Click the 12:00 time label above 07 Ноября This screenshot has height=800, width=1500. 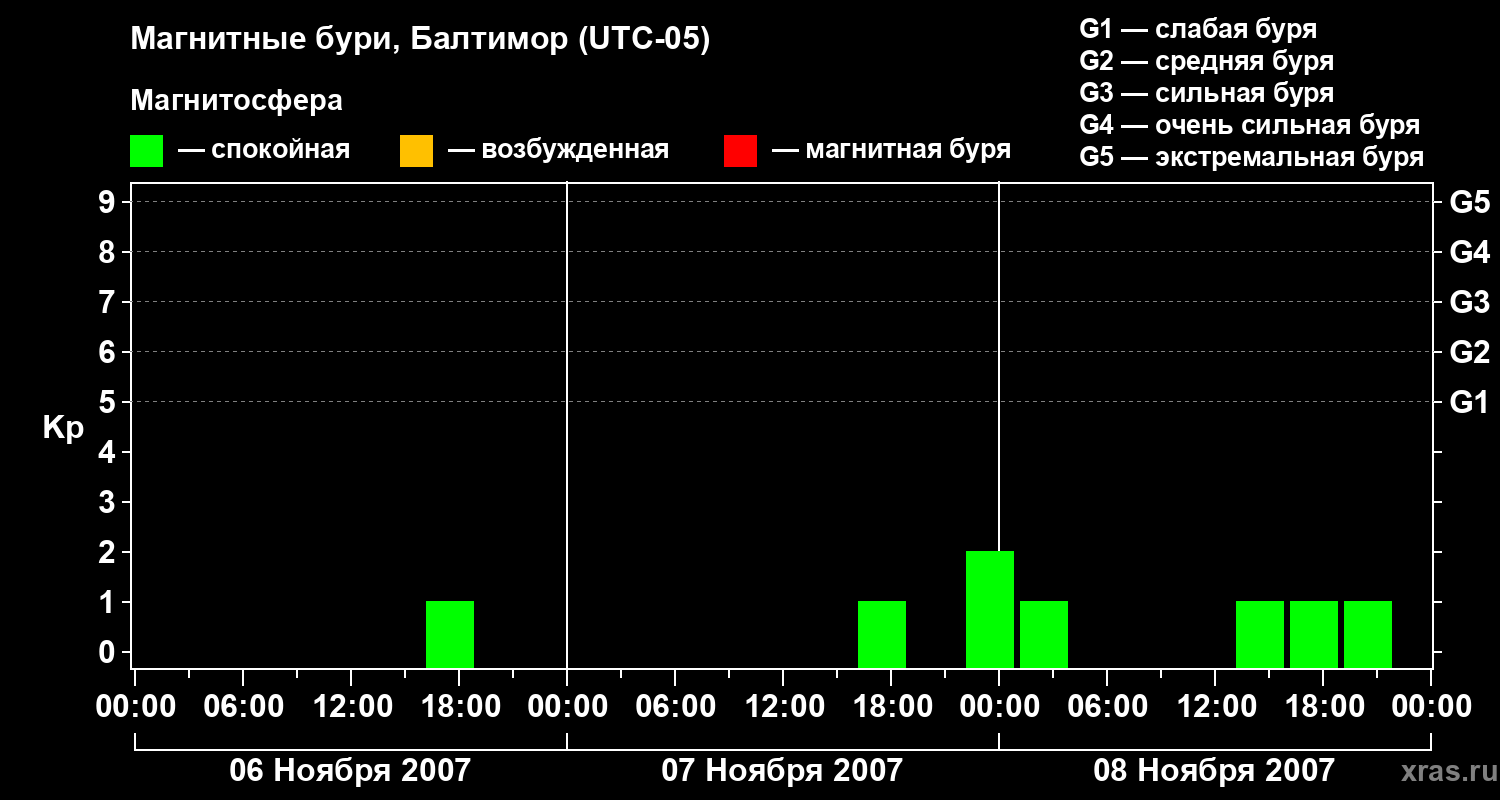pos(783,706)
